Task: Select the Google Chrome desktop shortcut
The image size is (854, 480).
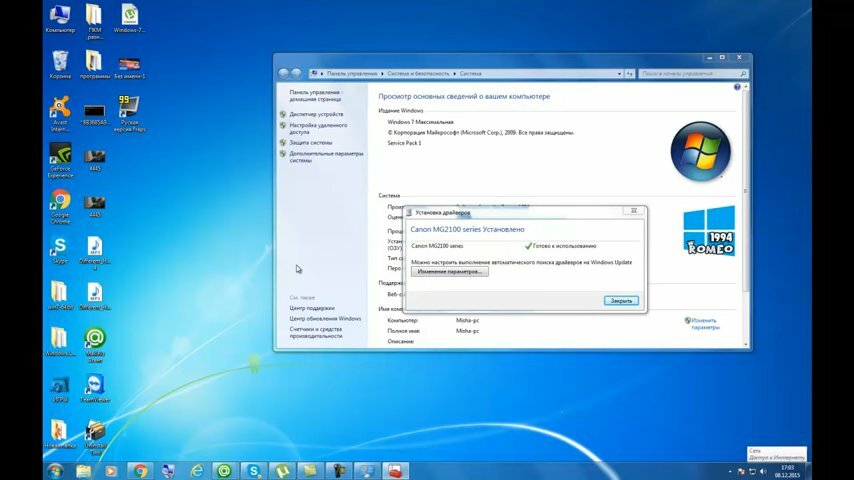Action: click(60, 206)
